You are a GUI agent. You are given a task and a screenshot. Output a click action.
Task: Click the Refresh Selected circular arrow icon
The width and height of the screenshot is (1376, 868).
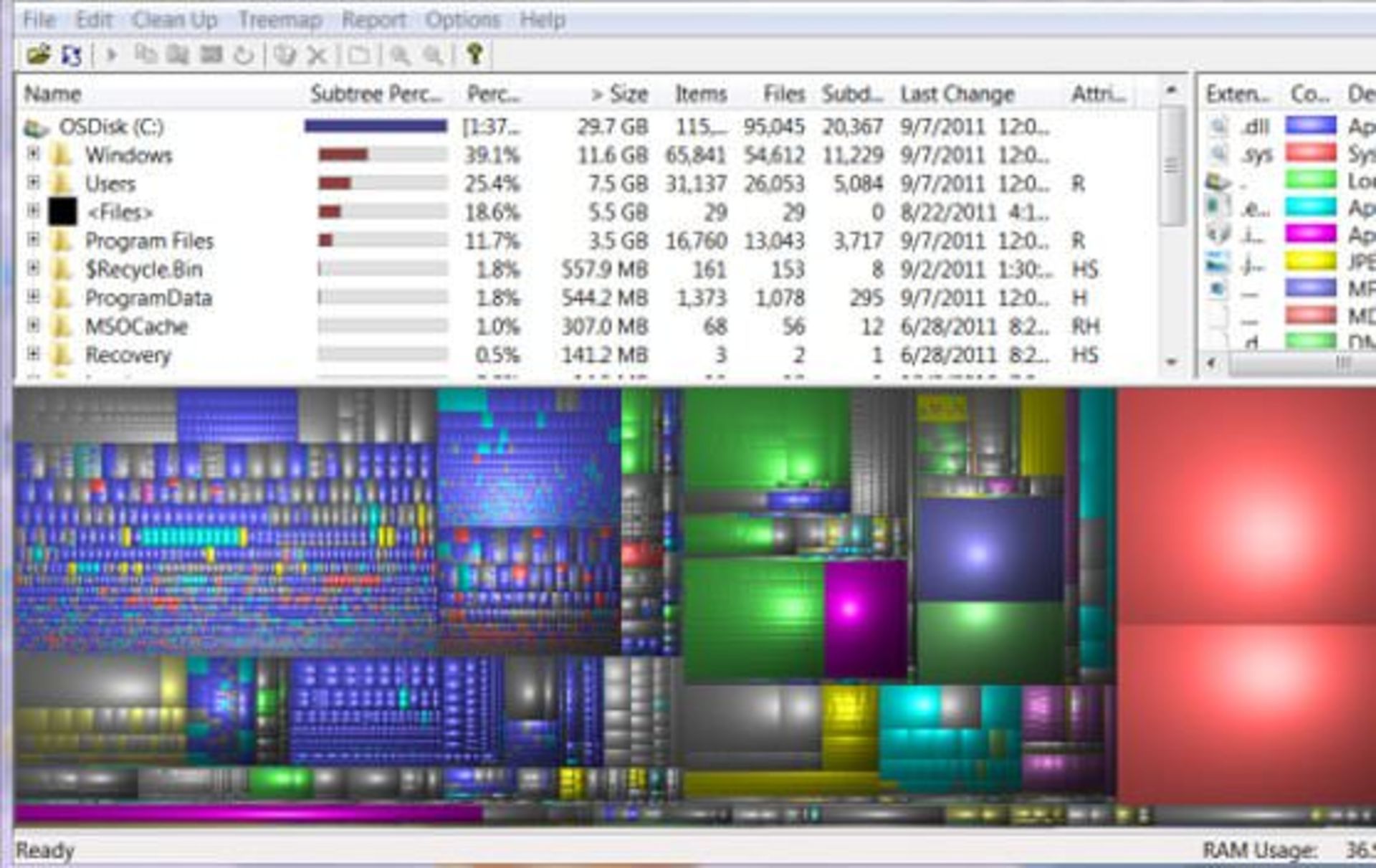point(244,55)
